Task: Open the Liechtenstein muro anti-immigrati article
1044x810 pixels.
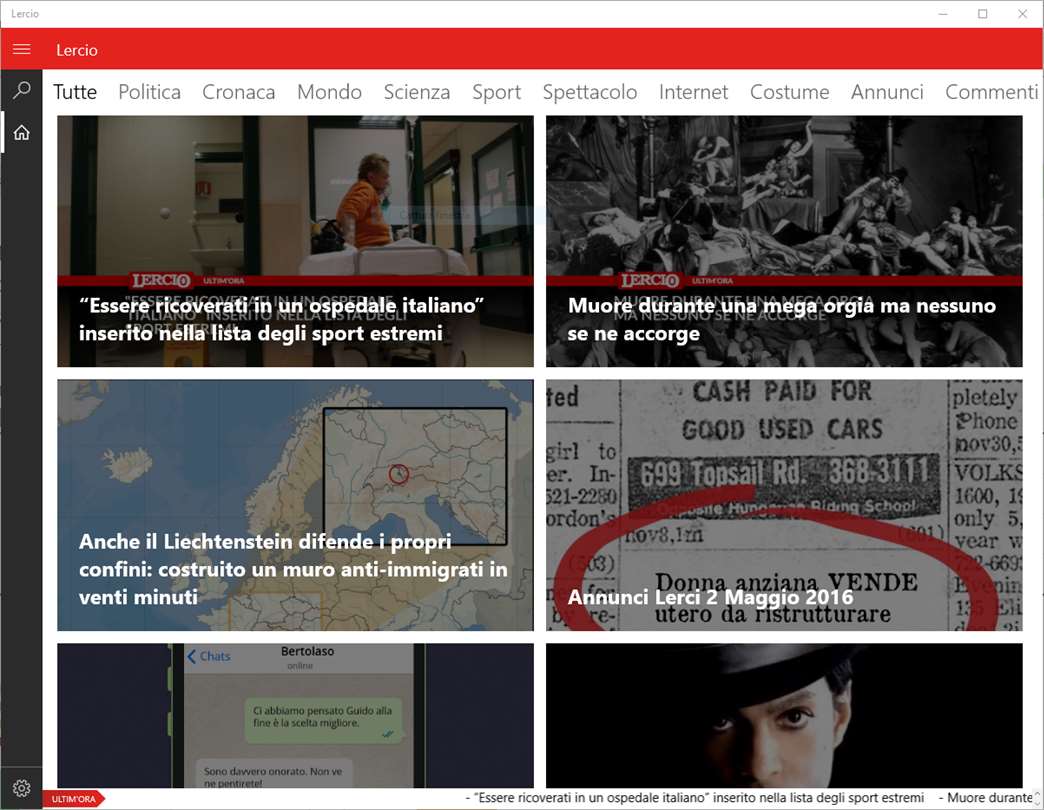Action: [295, 505]
